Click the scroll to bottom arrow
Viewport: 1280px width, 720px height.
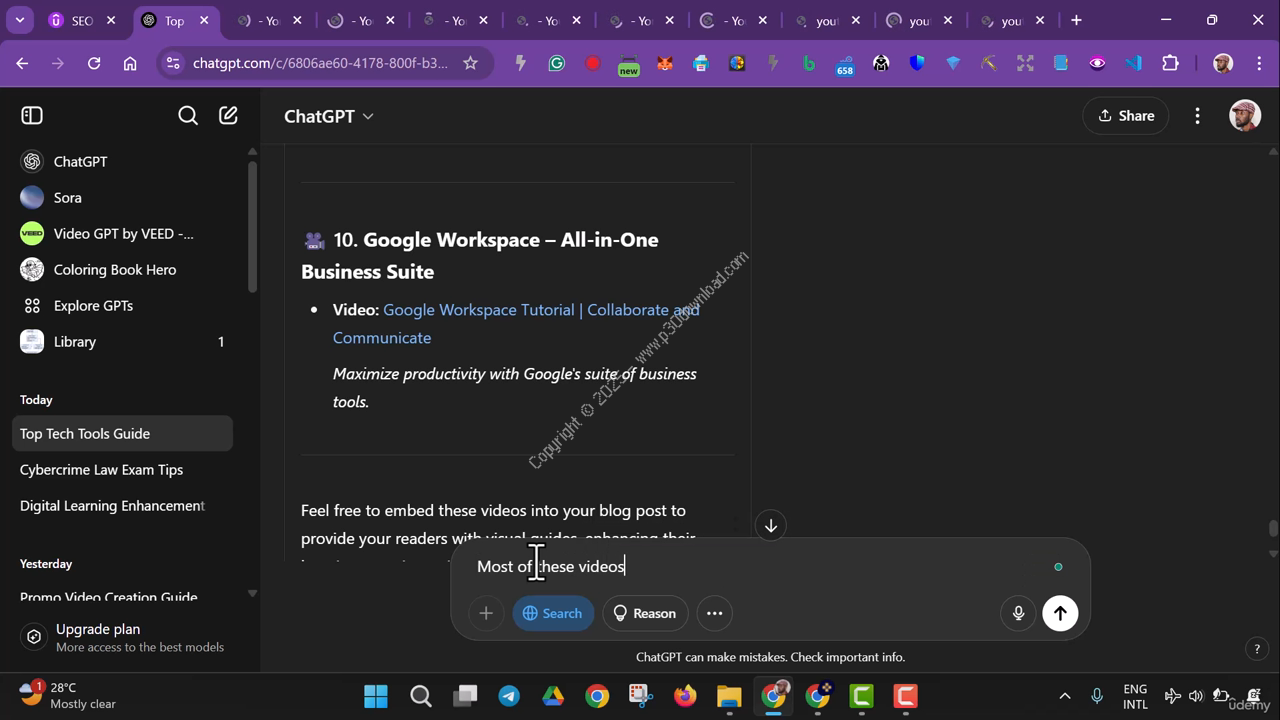click(x=770, y=525)
